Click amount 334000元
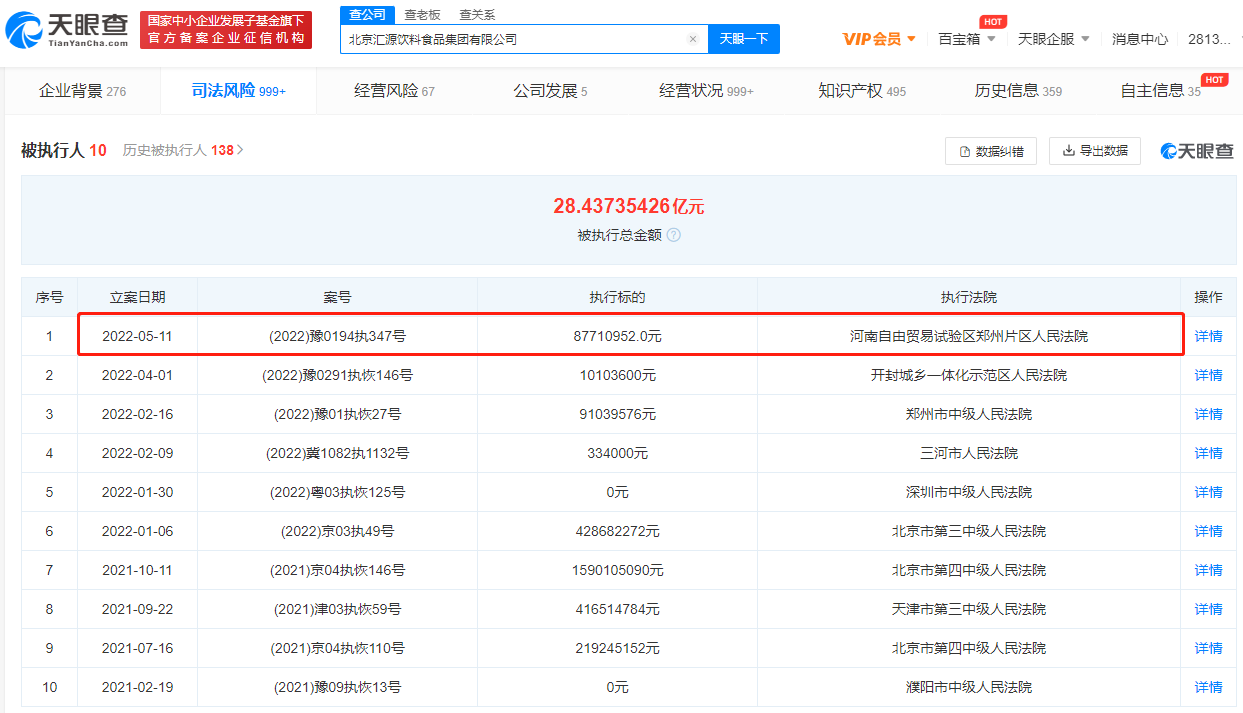Image resolution: width=1243 pixels, height=713 pixels. tap(617, 453)
